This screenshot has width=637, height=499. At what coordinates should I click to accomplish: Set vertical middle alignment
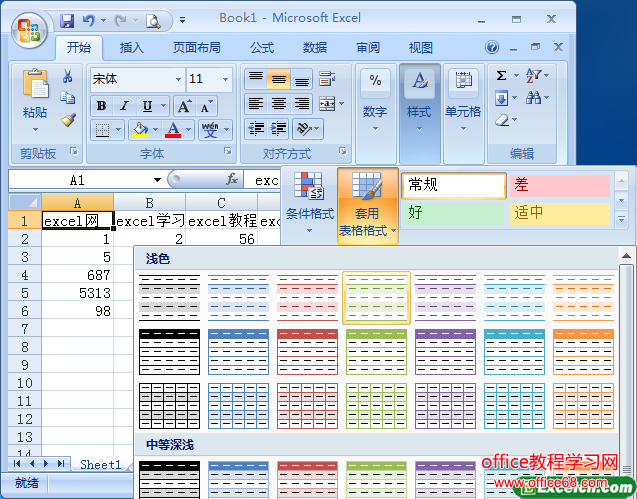pyautogui.click(x=279, y=79)
